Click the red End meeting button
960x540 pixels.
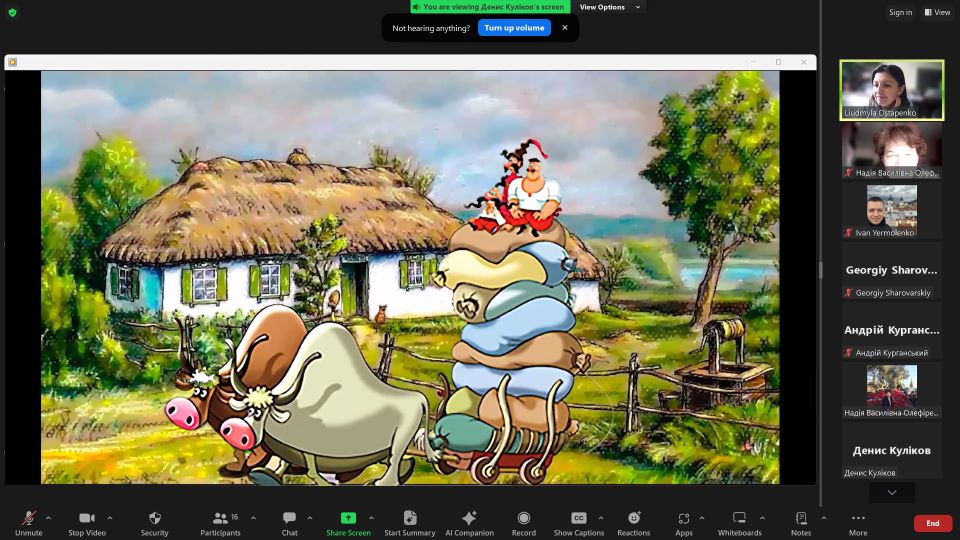tap(932, 523)
